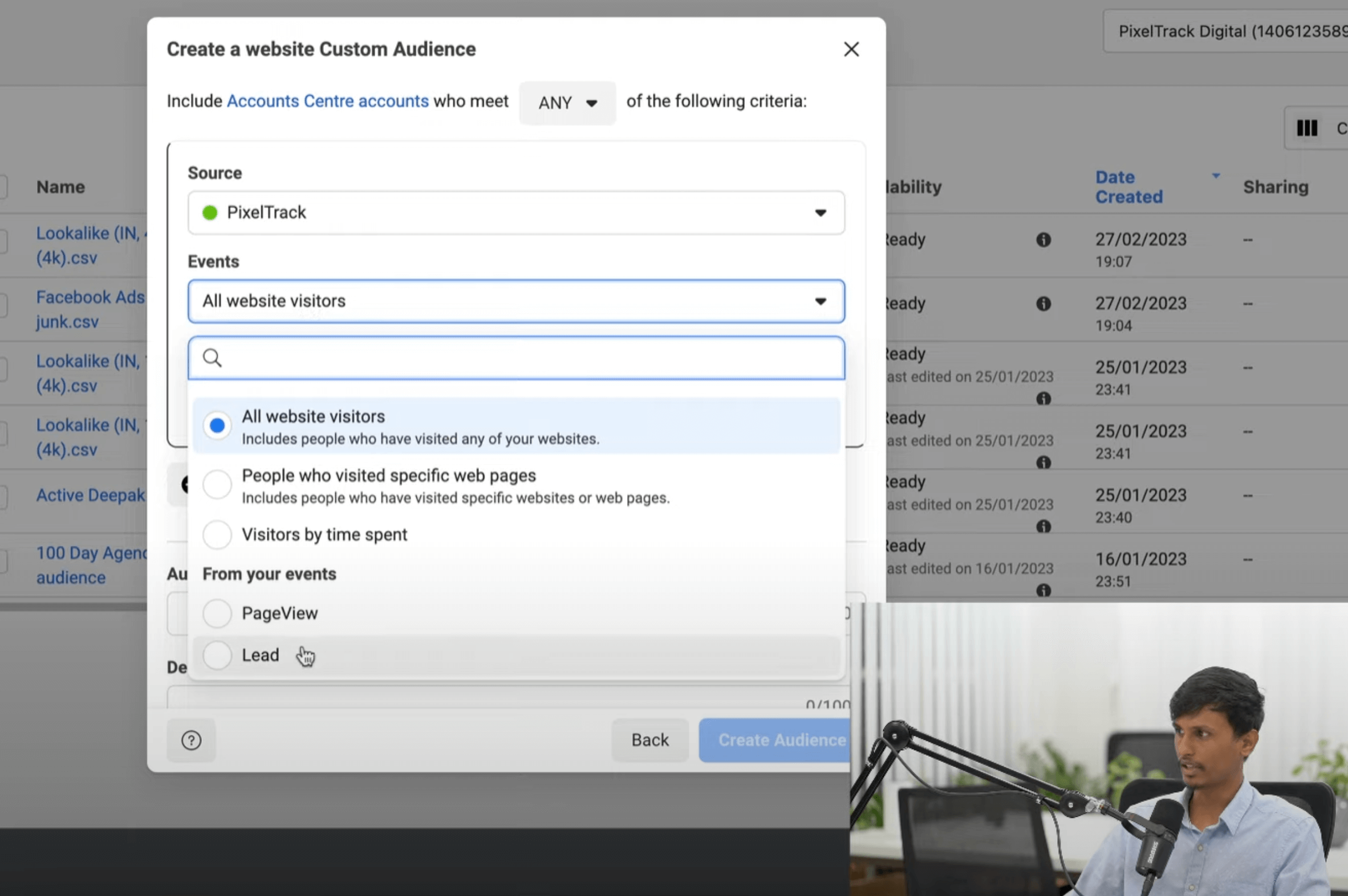The width and height of the screenshot is (1348, 896).
Task: Click the search magnifier icon
Action: tap(212, 359)
